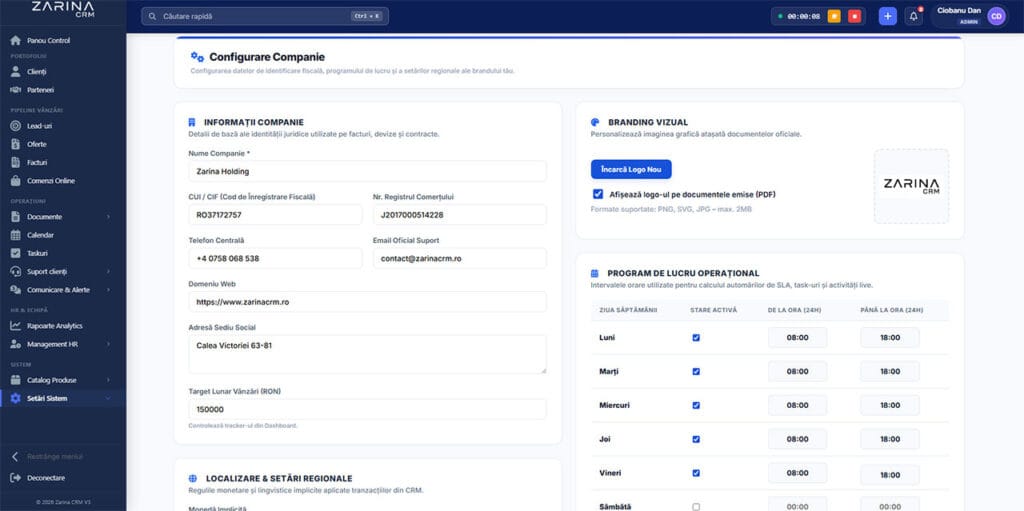This screenshot has height=511, width=1024.
Task: Click the Adresă Sediu Social textarea
Action: (x=368, y=355)
